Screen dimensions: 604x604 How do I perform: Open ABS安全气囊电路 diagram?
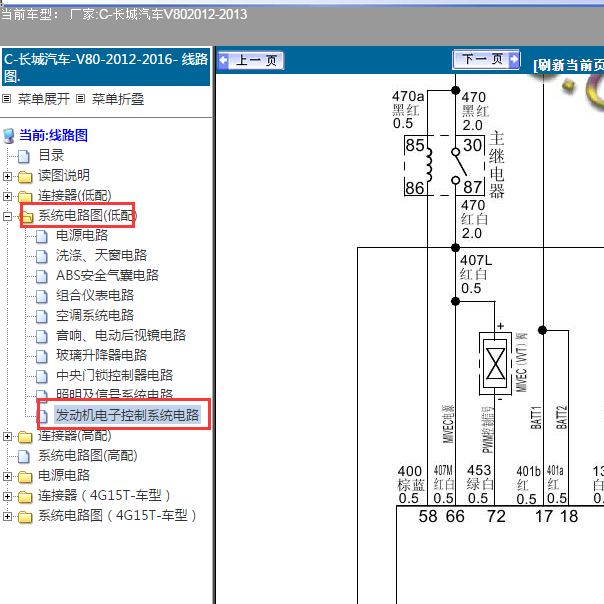(107, 275)
